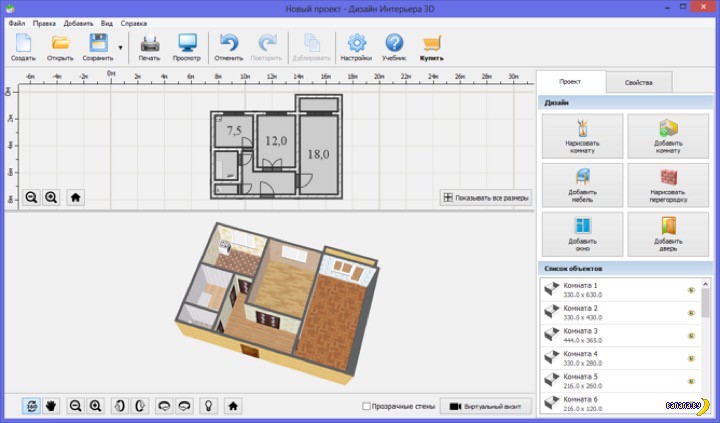This screenshot has height=423, width=720.
Task: Turn on lighting with the bulb icon
Action: (x=210, y=406)
